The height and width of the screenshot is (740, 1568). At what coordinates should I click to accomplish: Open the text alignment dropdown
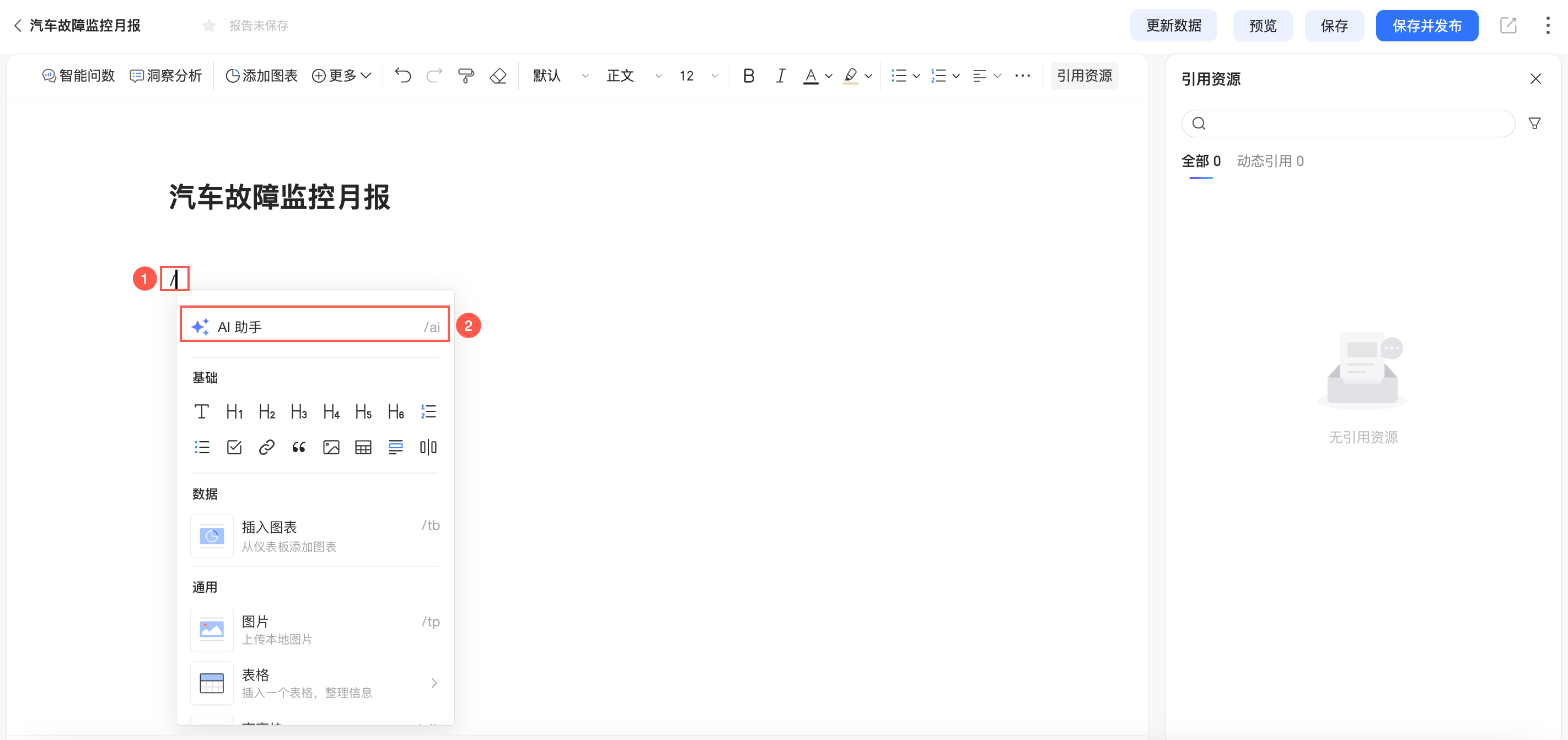(987, 76)
